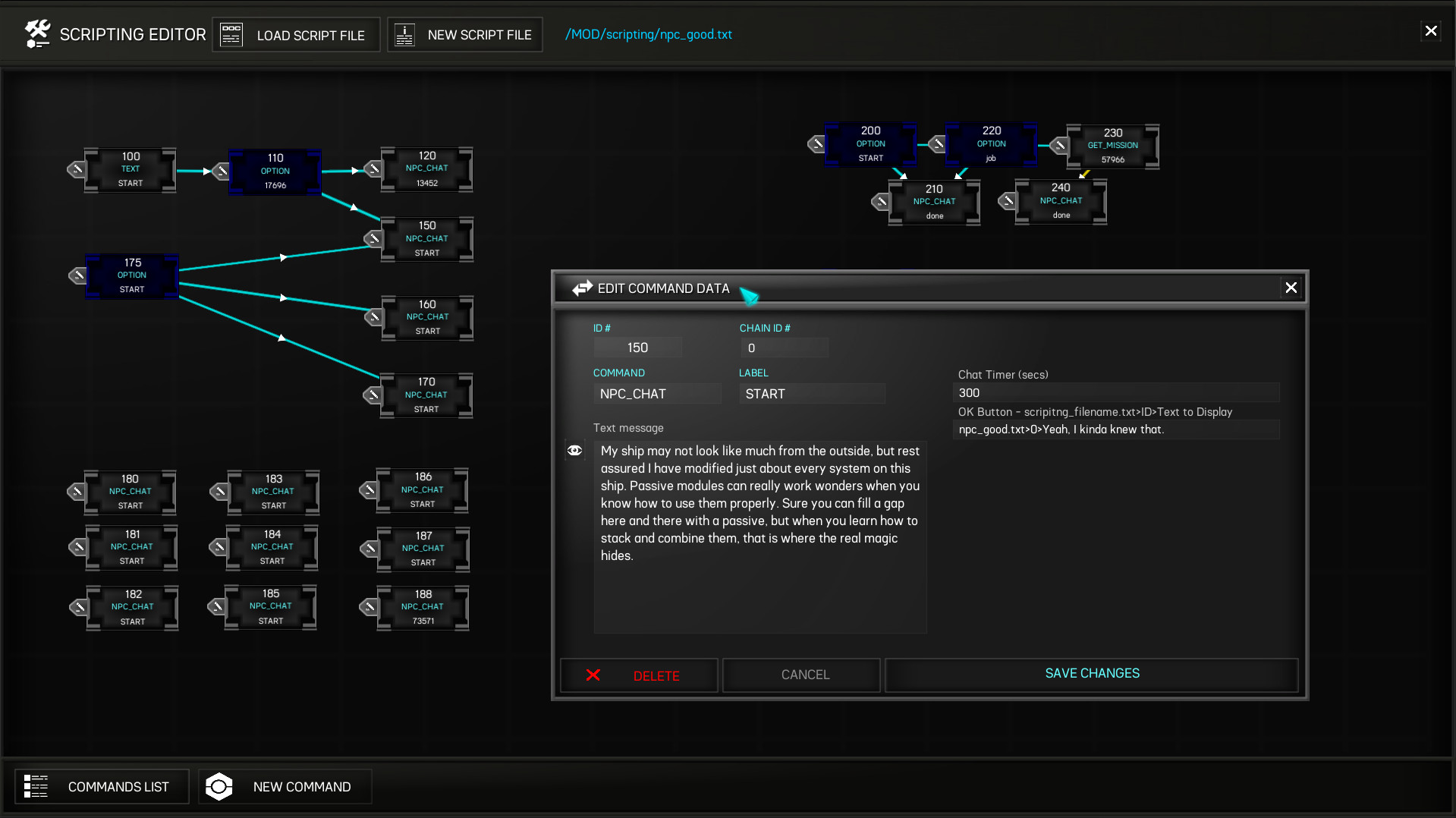Click the Load Script File icon
The image size is (1456, 818).
(x=230, y=34)
